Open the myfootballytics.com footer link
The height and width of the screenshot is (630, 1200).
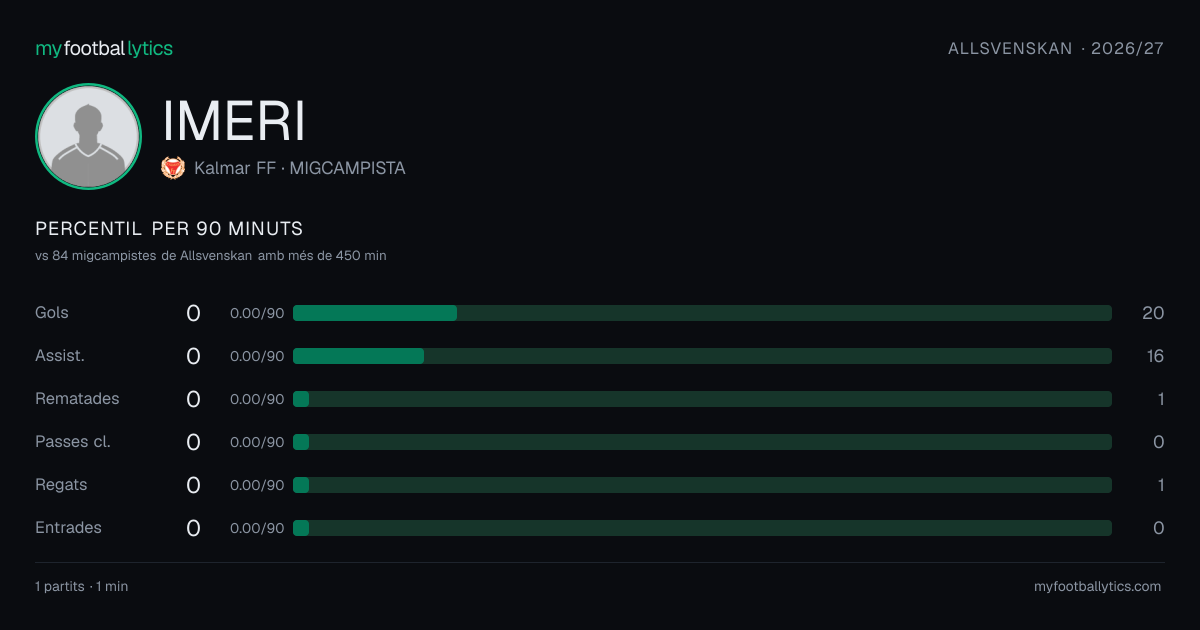[1098, 587]
